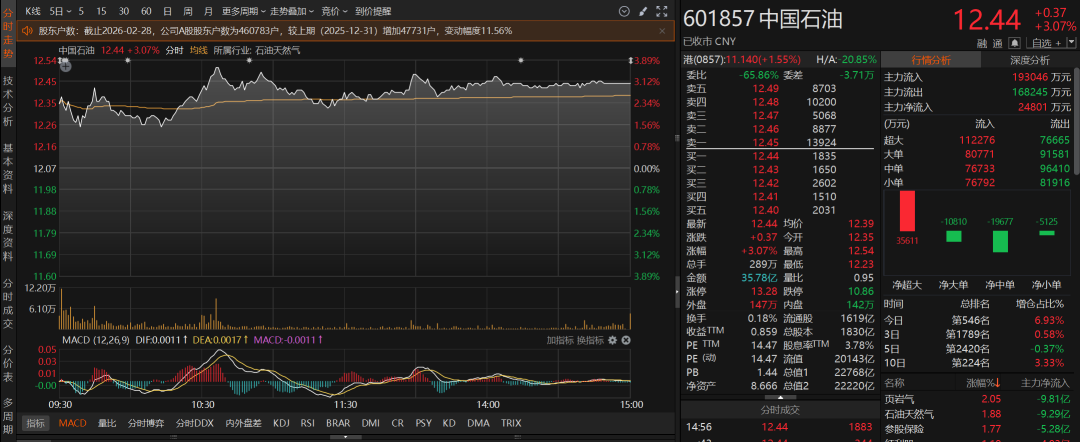This screenshot has height=442, width=1080.
Task: Open 基本资料 sidebar tab
Action: click(8, 168)
